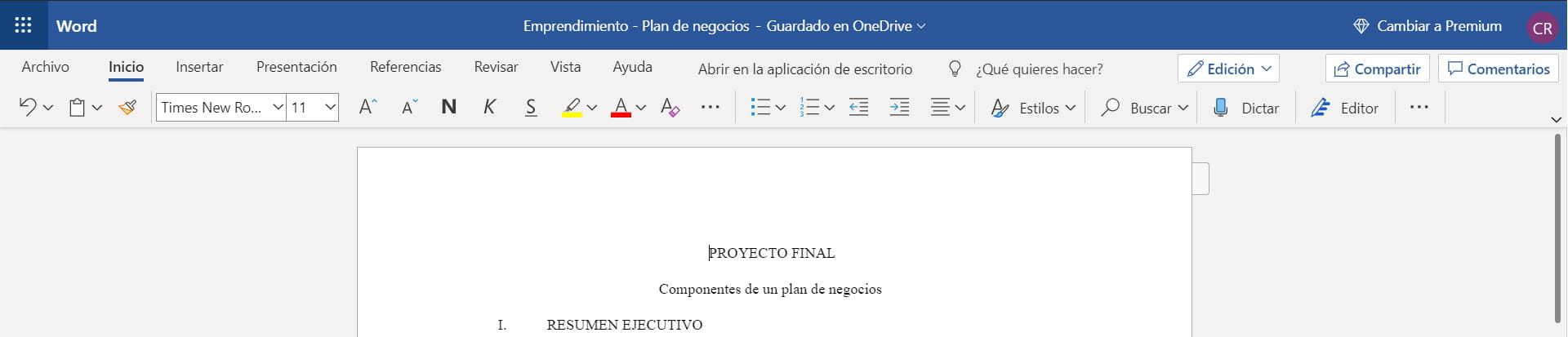1568x337 pixels.
Task: Open the Insertar tab
Action: [199, 67]
